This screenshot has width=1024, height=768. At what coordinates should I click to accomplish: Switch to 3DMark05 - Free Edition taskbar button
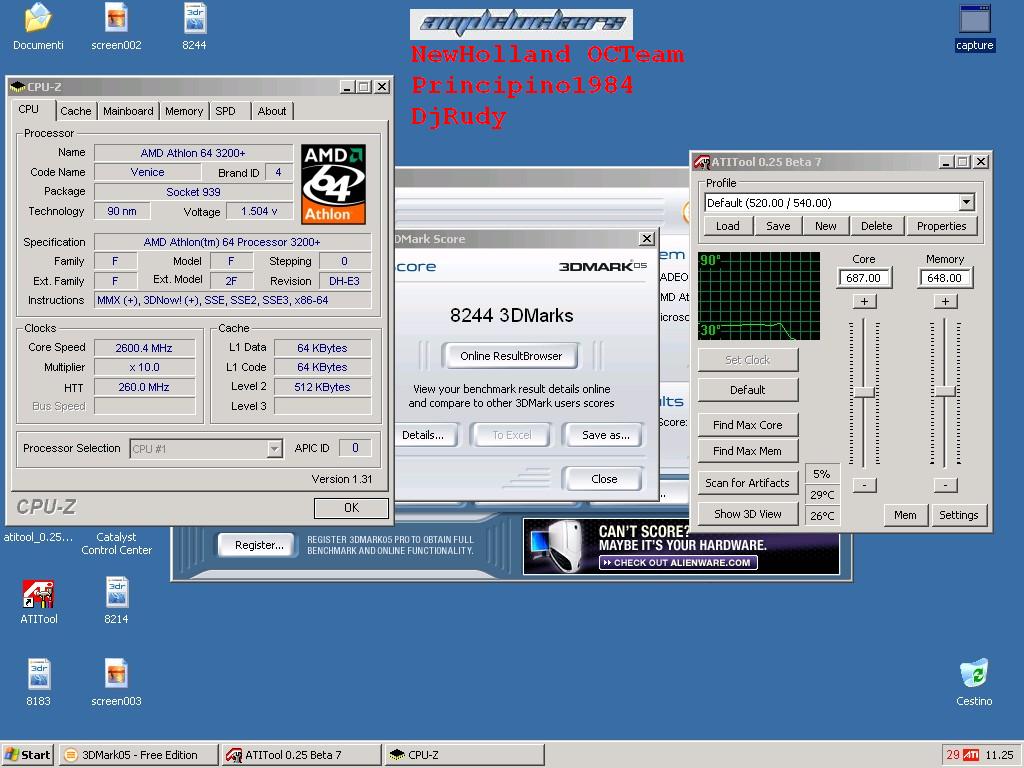click(x=138, y=755)
